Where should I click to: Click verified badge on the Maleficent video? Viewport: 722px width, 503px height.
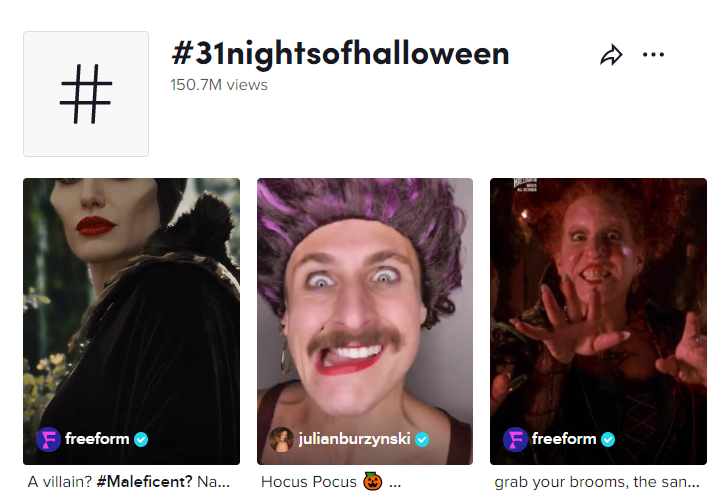coord(141,439)
